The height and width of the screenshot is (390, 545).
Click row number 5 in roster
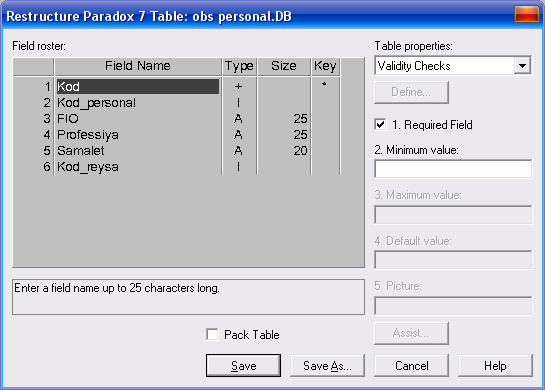[47, 151]
